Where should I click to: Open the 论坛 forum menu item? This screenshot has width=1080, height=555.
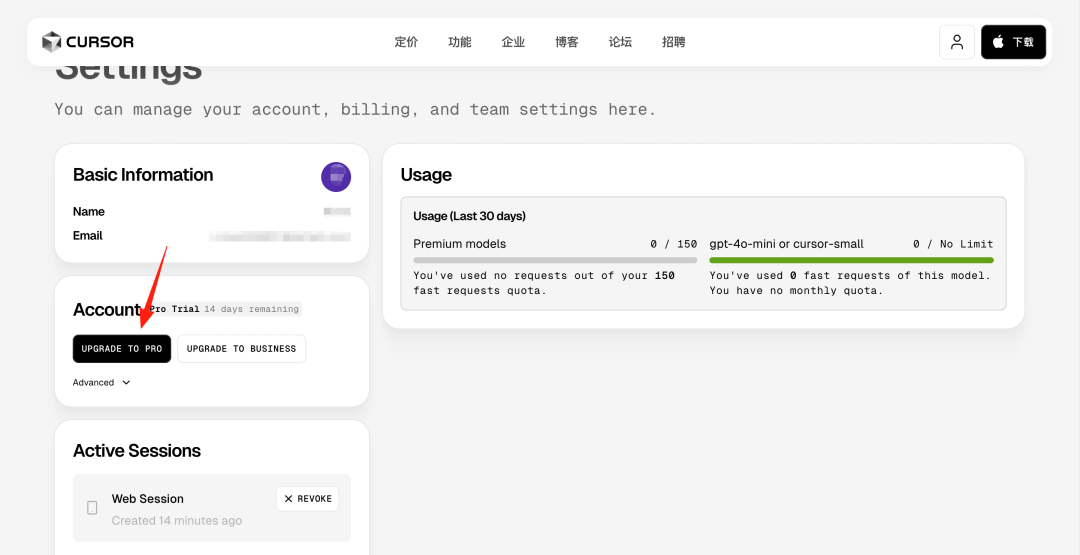click(620, 42)
